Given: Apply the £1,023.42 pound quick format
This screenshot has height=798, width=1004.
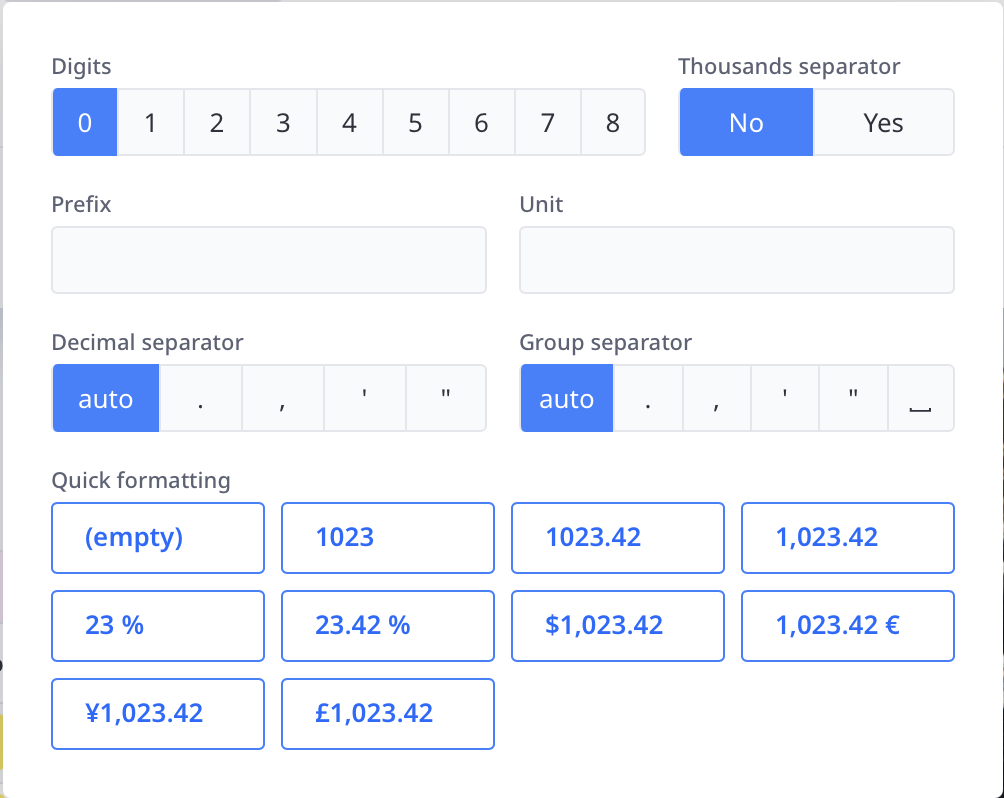Looking at the screenshot, I should click(x=387, y=714).
